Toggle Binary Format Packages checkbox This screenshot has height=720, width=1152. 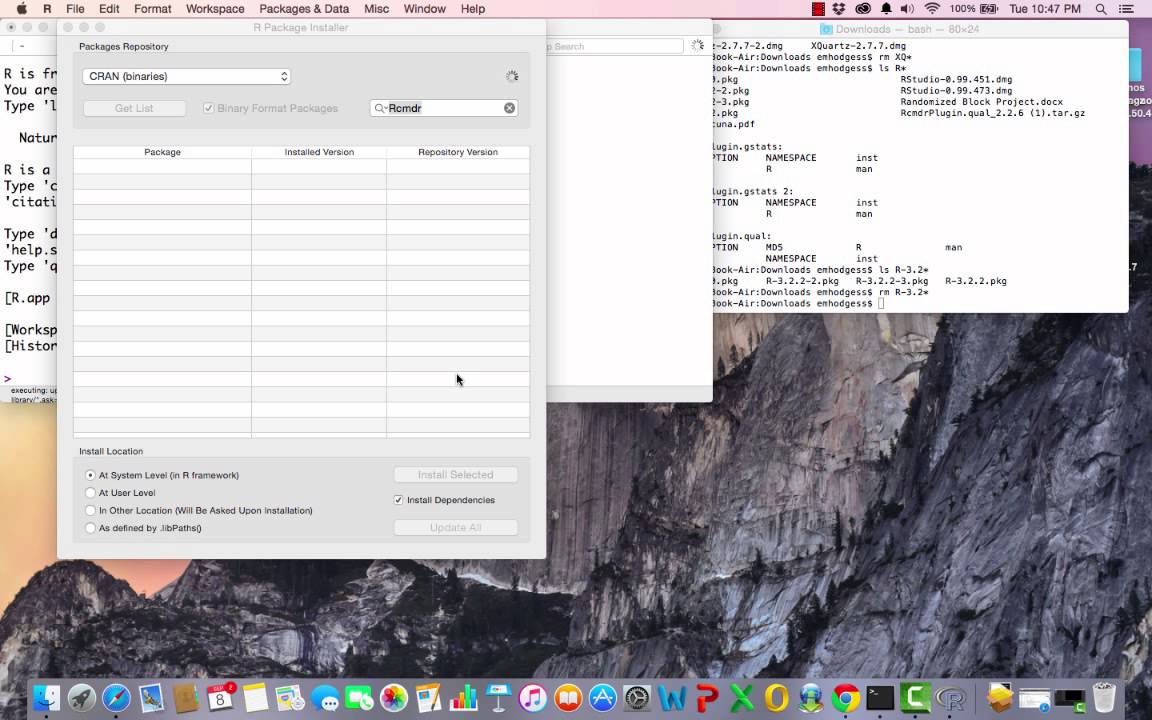(209, 108)
